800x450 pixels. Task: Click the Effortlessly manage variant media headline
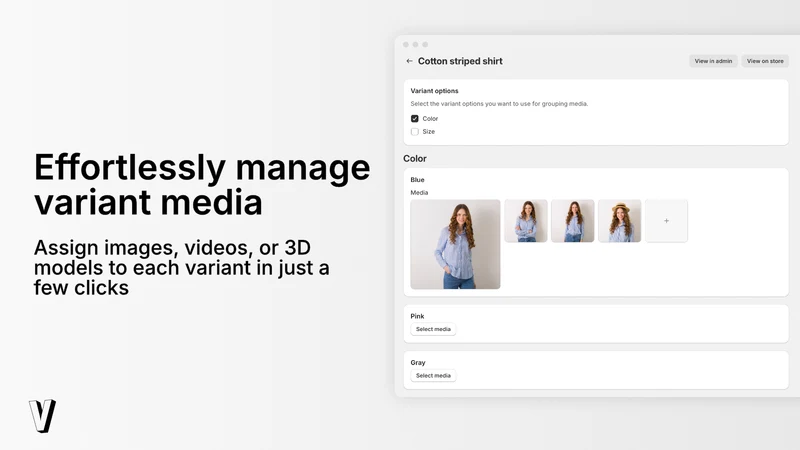[202, 185]
